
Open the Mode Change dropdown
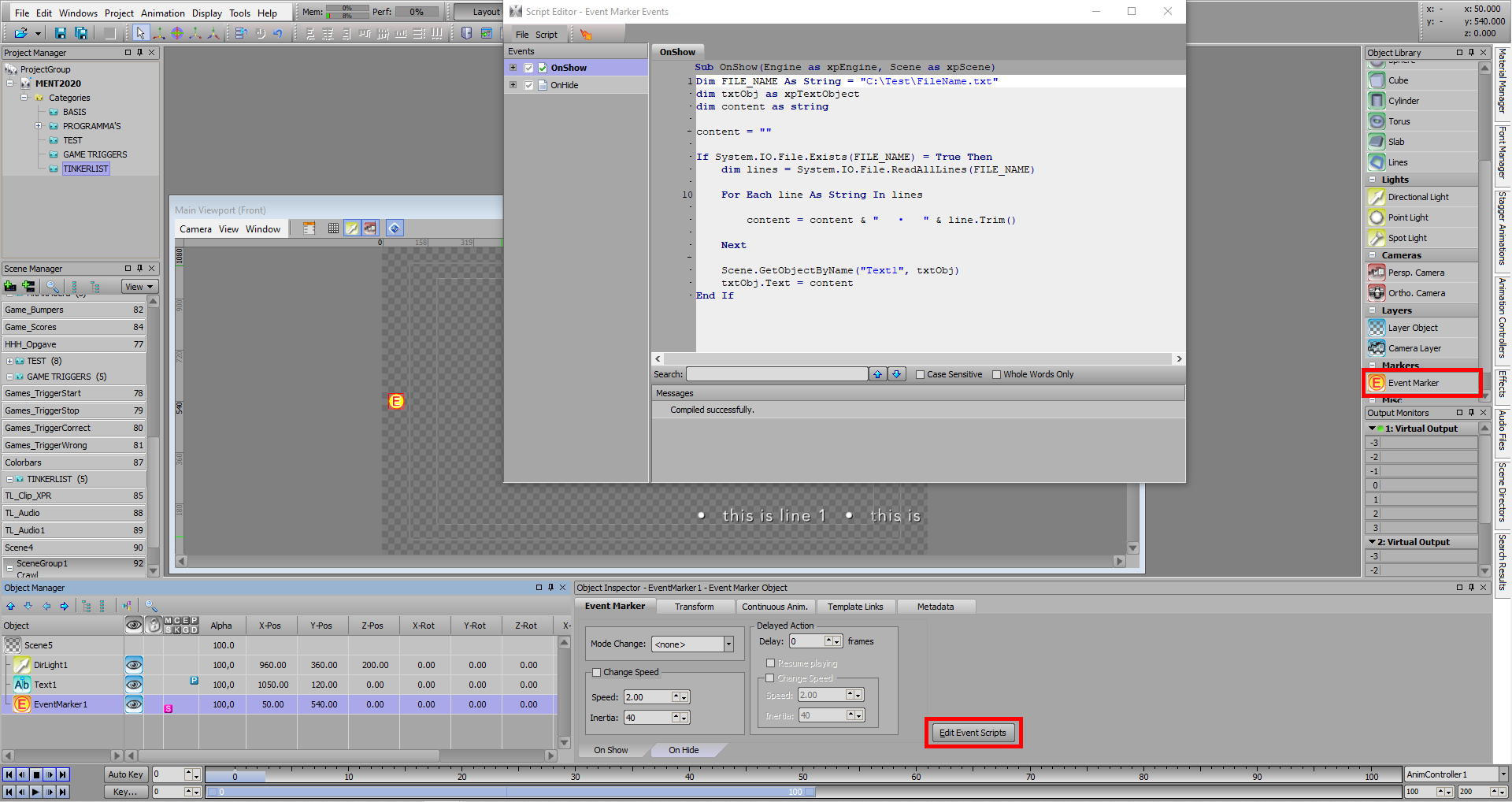click(728, 644)
